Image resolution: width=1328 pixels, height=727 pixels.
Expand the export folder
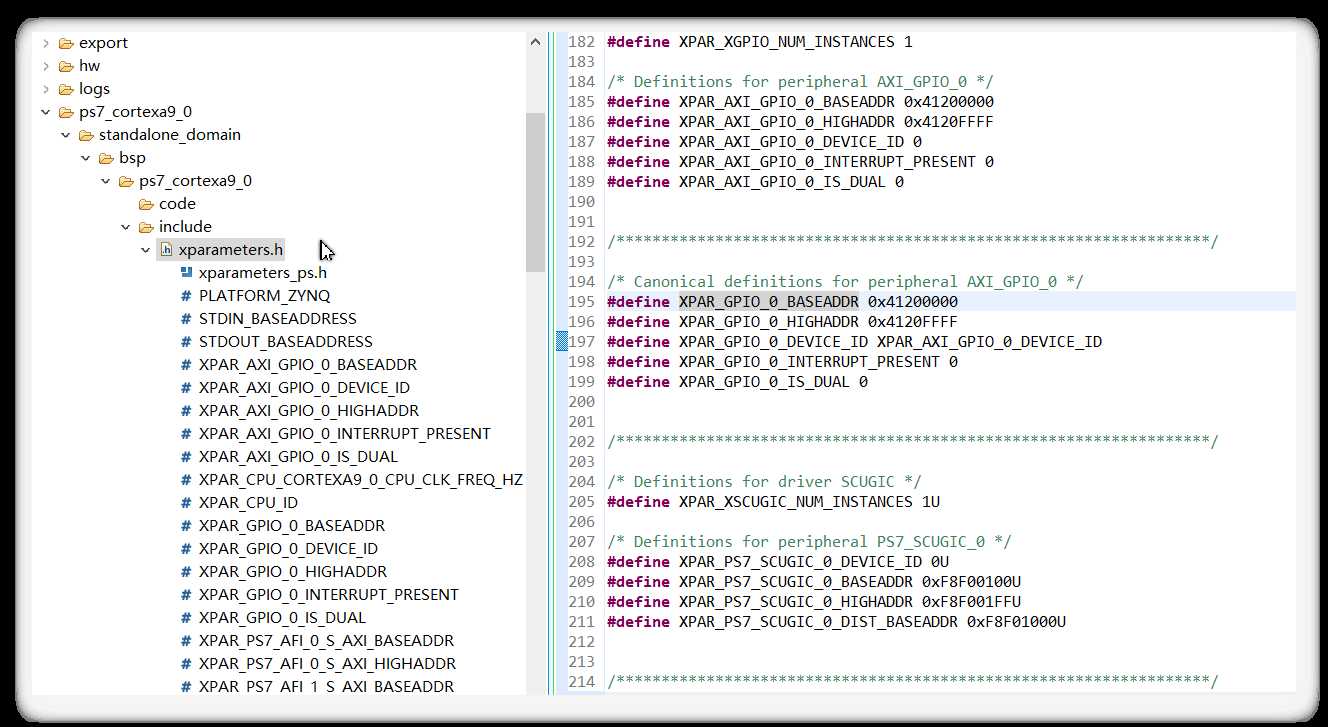(46, 43)
